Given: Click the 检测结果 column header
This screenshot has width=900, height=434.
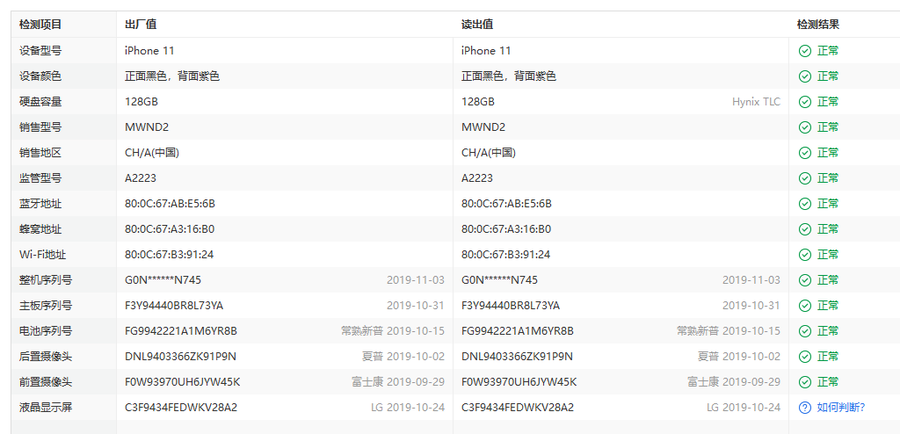Looking at the screenshot, I should 818,25.
